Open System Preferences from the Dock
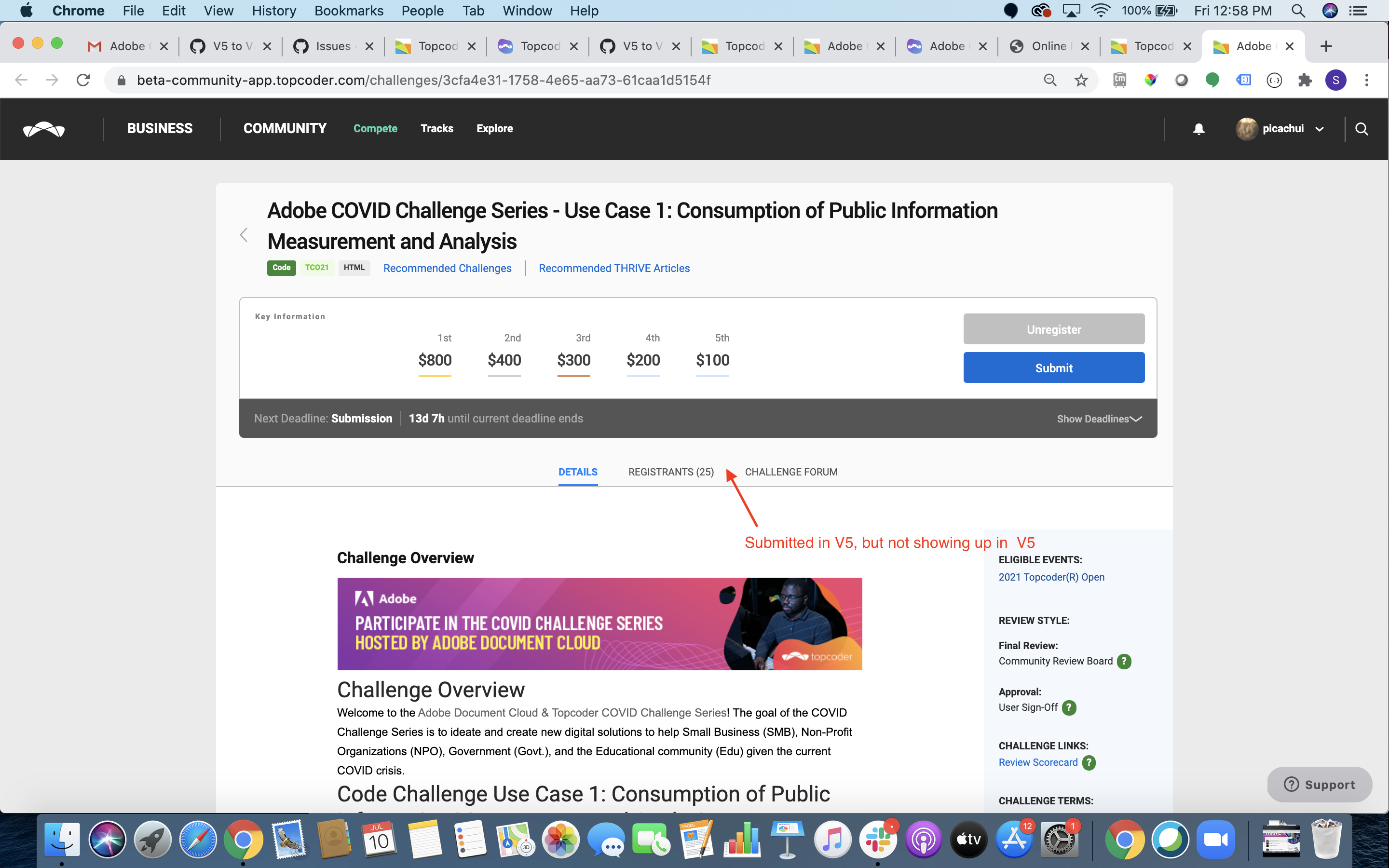1389x868 pixels. pyautogui.click(x=1060, y=839)
